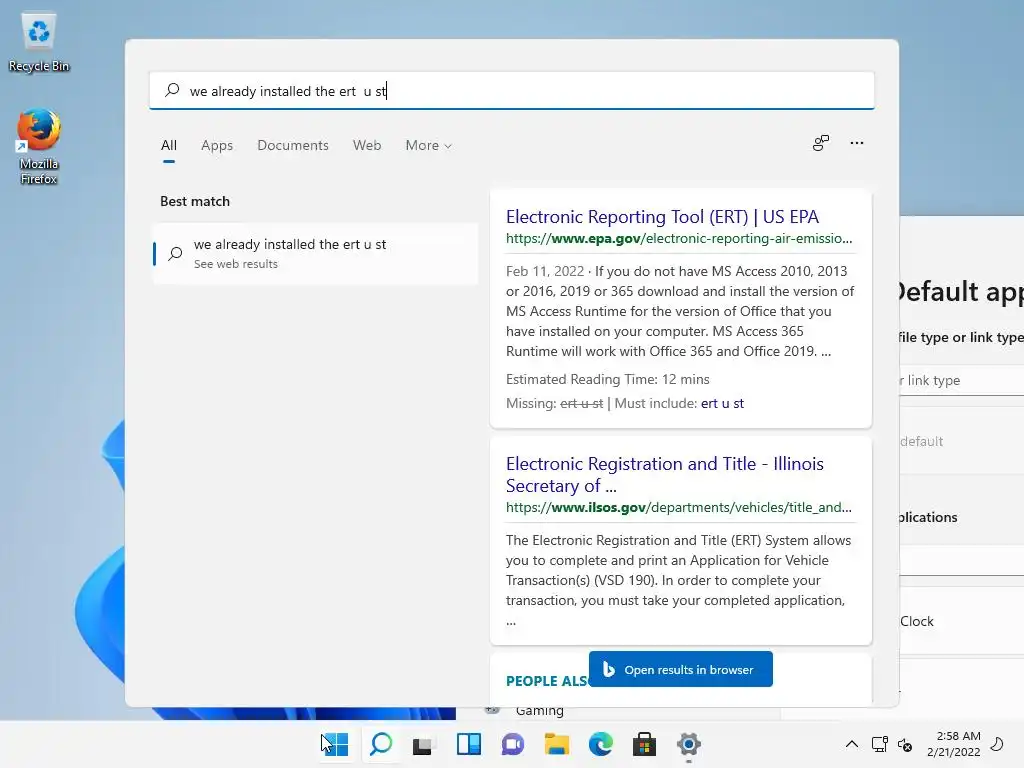
Task: Launch Chat from the taskbar
Action: click(513, 744)
